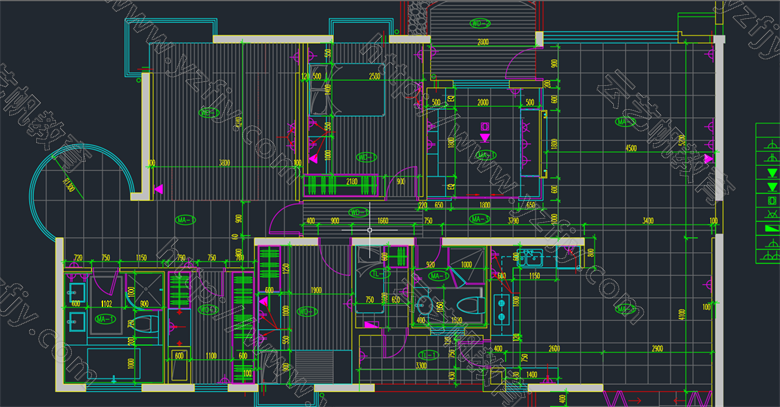Click the 3800 dimension in the striped room
This screenshot has width=780, height=407.
tap(224, 163)
